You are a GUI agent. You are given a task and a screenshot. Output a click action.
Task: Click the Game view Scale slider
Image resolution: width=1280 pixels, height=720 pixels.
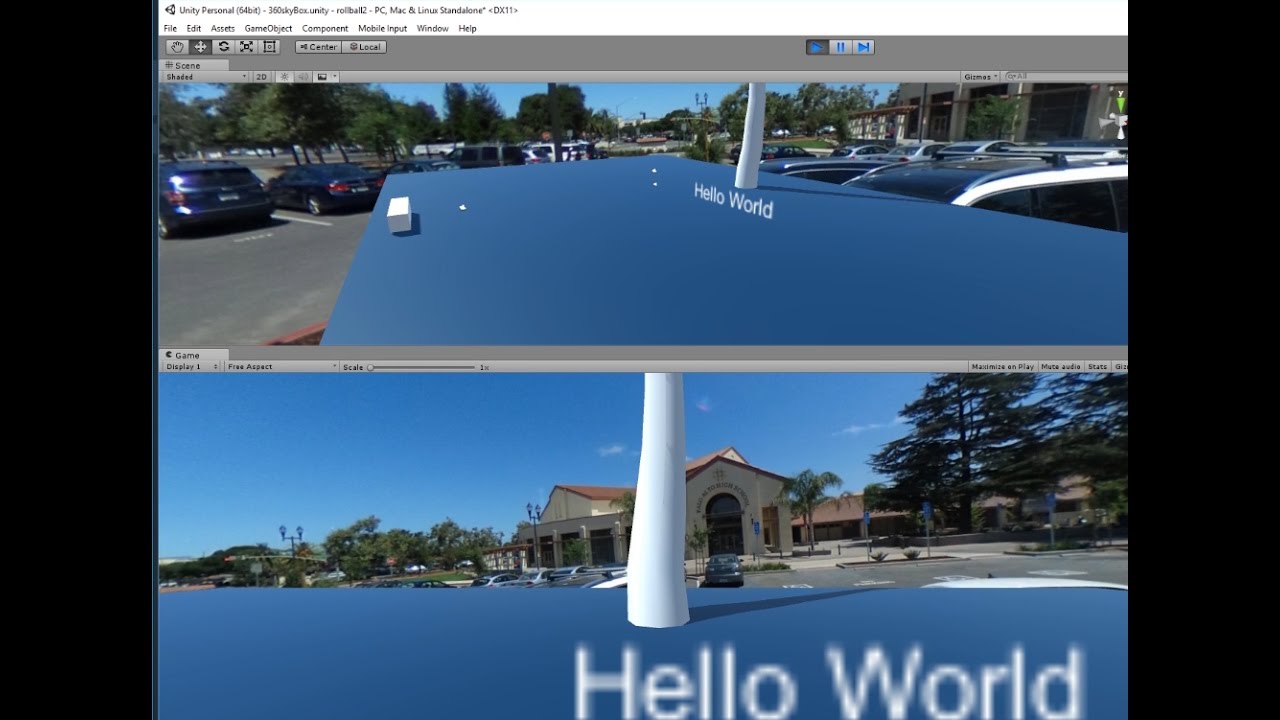[x=422, y=367]
